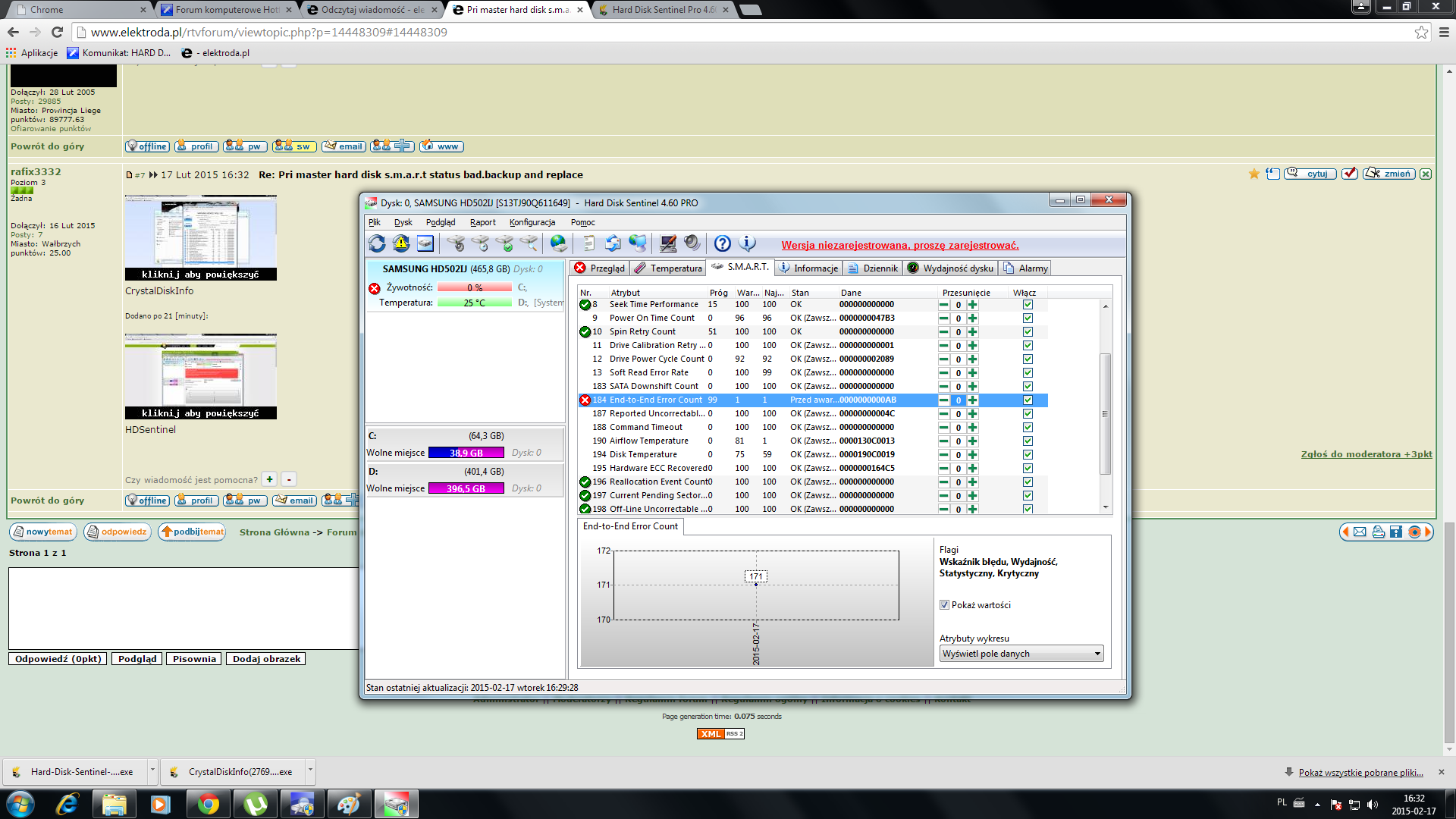Viewport: 1456px width, 819px height.
Task: Open Hard Disk Sentinel help question mark icon
Action: 721,243
